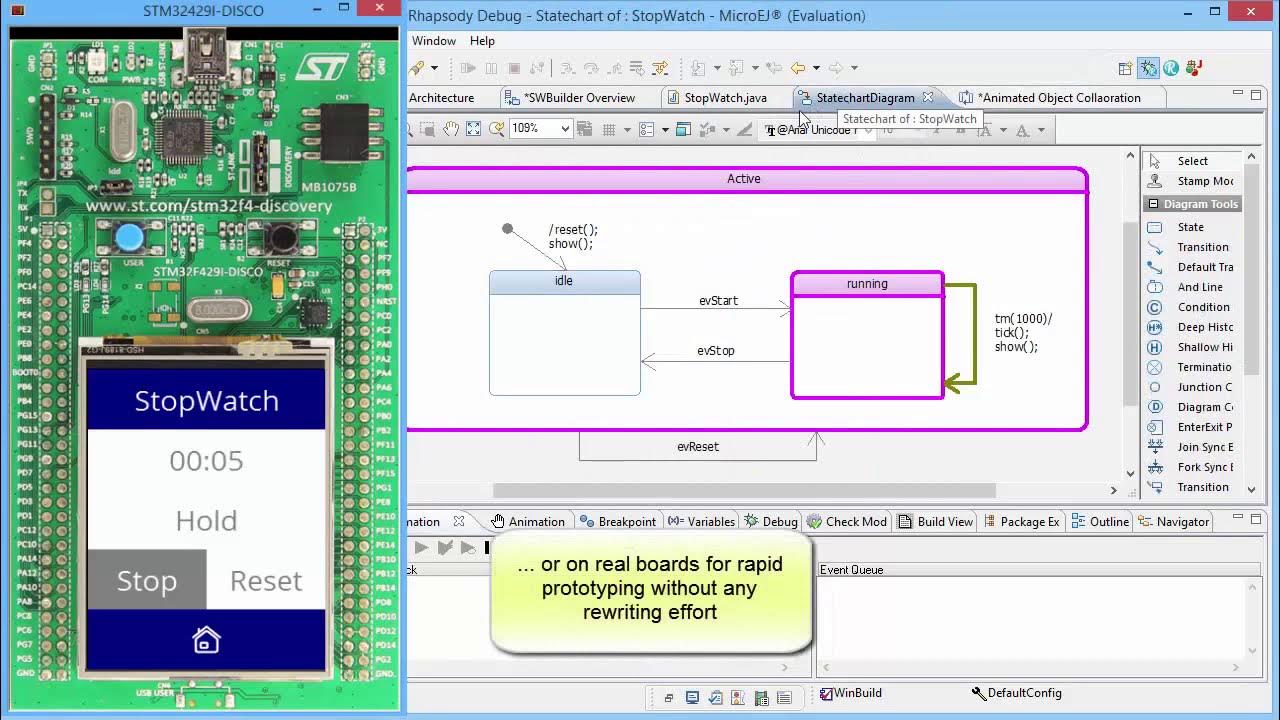Pick the Default Transition tool
This screenshot has width=1280, height=720.
pos(1190,267)
